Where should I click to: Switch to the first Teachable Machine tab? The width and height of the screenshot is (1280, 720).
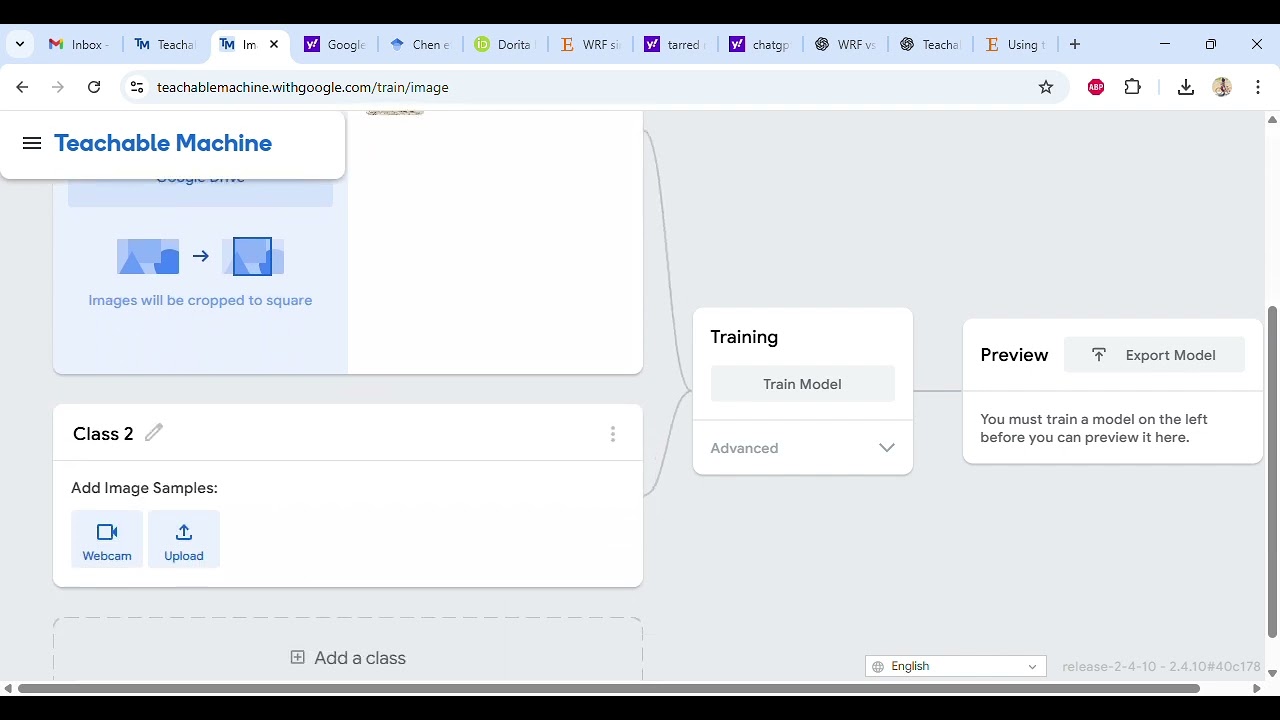[165, 44]
